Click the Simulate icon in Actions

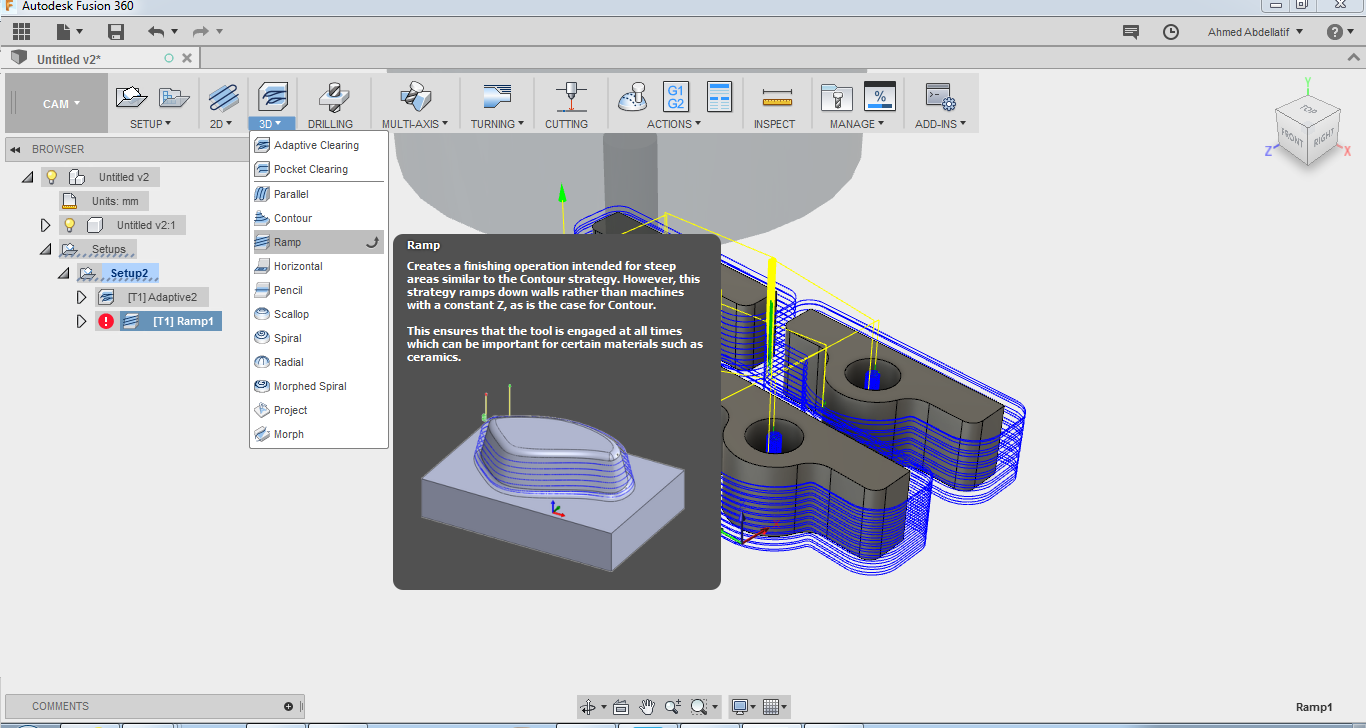632,97
